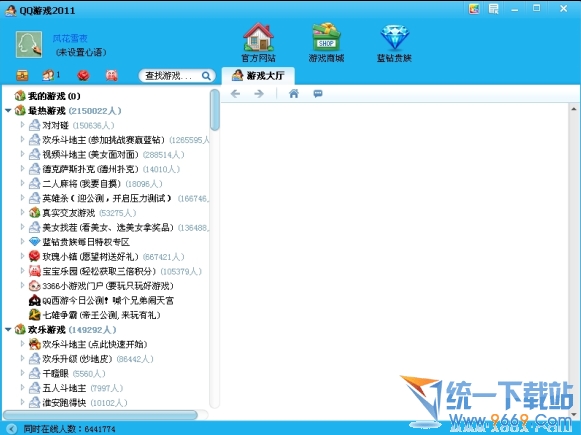581x435 pixels.
Task: Click the pink pig icon in toolbar
Action: pyautogui.click(x=112, y=76)
